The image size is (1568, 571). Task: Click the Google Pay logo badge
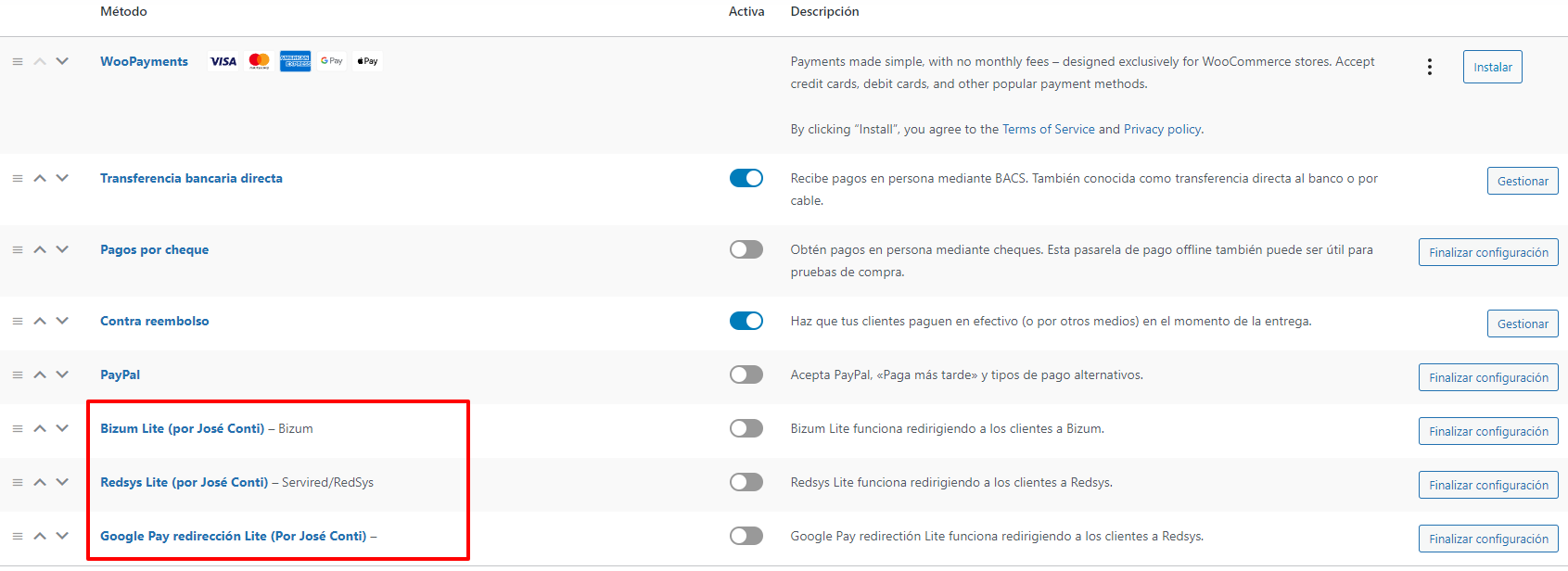point(332,61)
